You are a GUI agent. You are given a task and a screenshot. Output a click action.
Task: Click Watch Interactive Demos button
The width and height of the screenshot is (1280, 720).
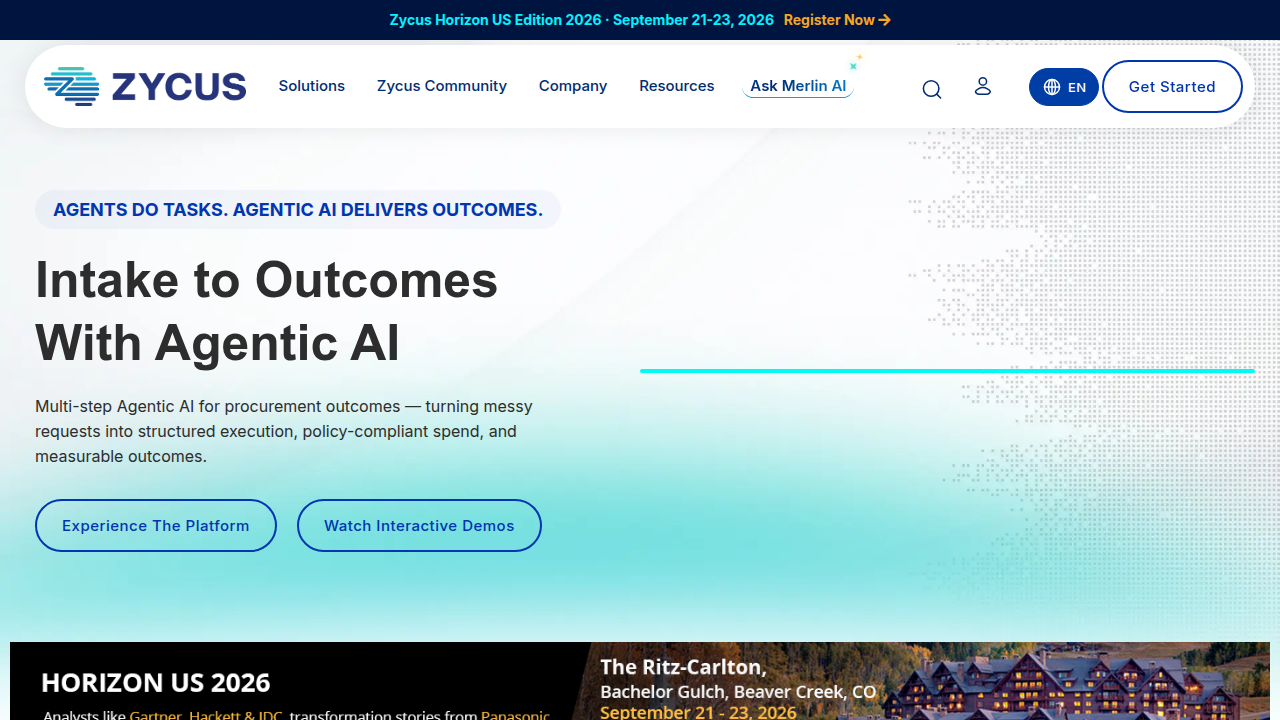click(419, 525)
